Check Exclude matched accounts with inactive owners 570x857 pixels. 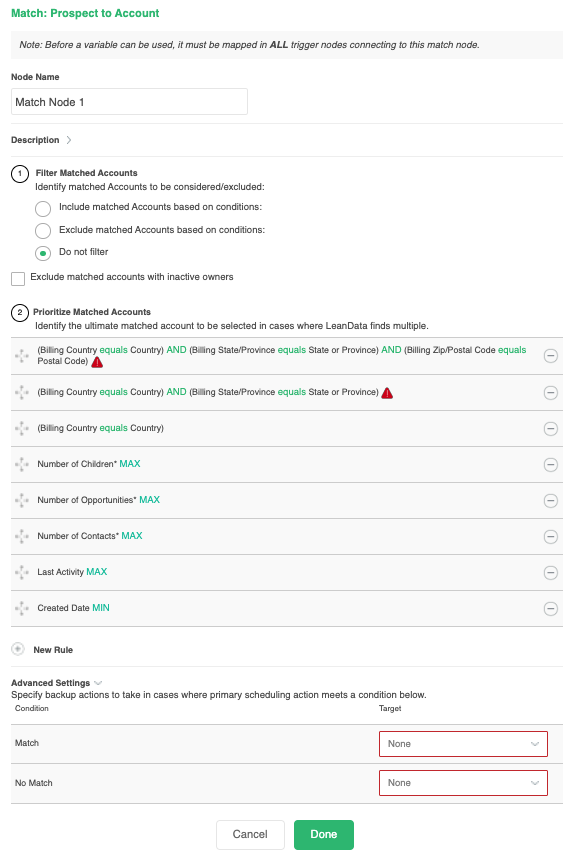(x=18, y=279)
